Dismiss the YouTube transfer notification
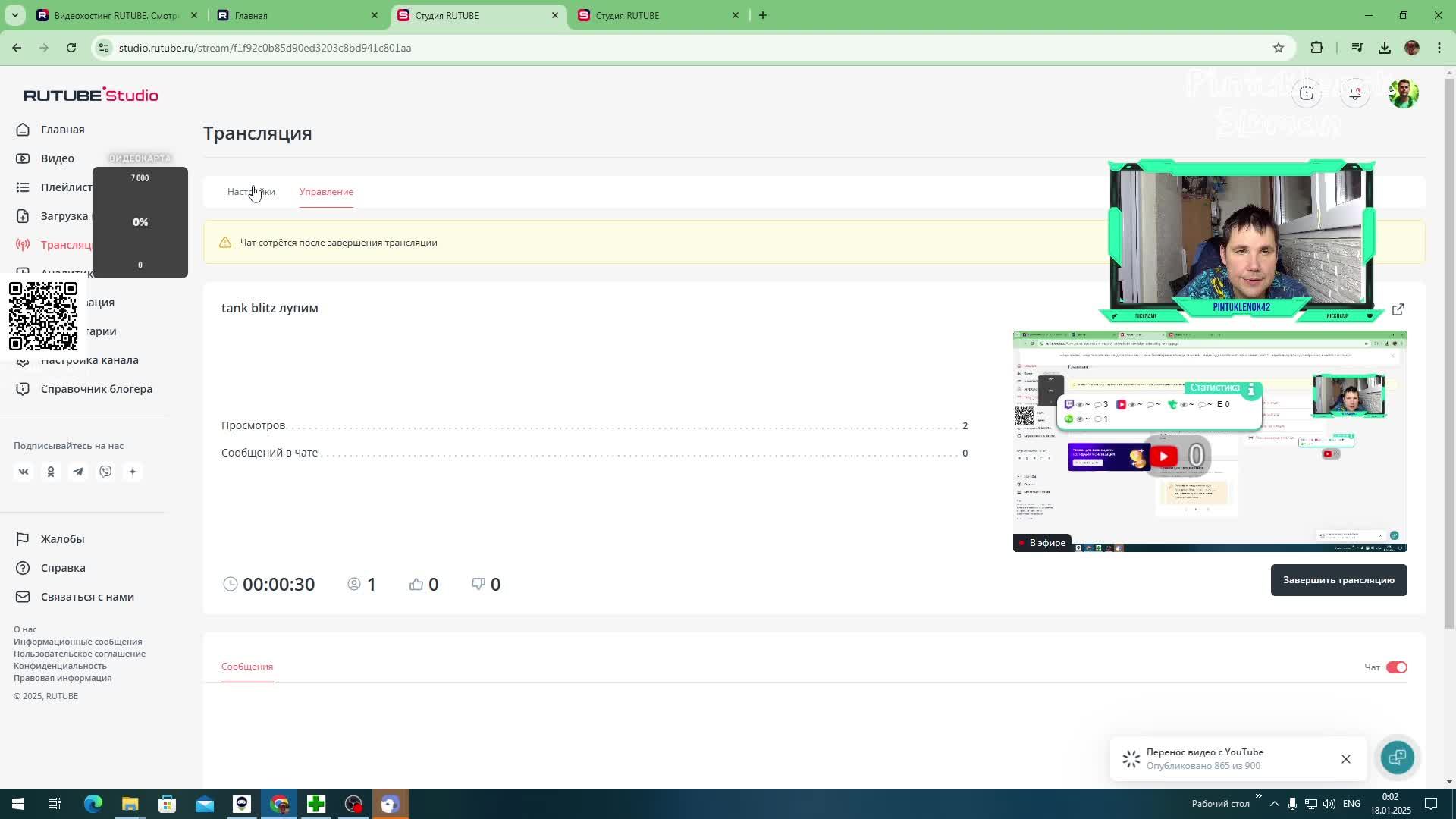The image size is (1456, 819). (x=1346, y=759)
